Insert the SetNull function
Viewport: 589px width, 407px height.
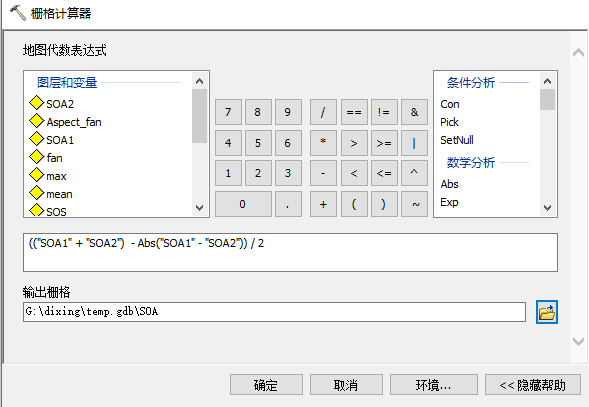tap(457, 140)
